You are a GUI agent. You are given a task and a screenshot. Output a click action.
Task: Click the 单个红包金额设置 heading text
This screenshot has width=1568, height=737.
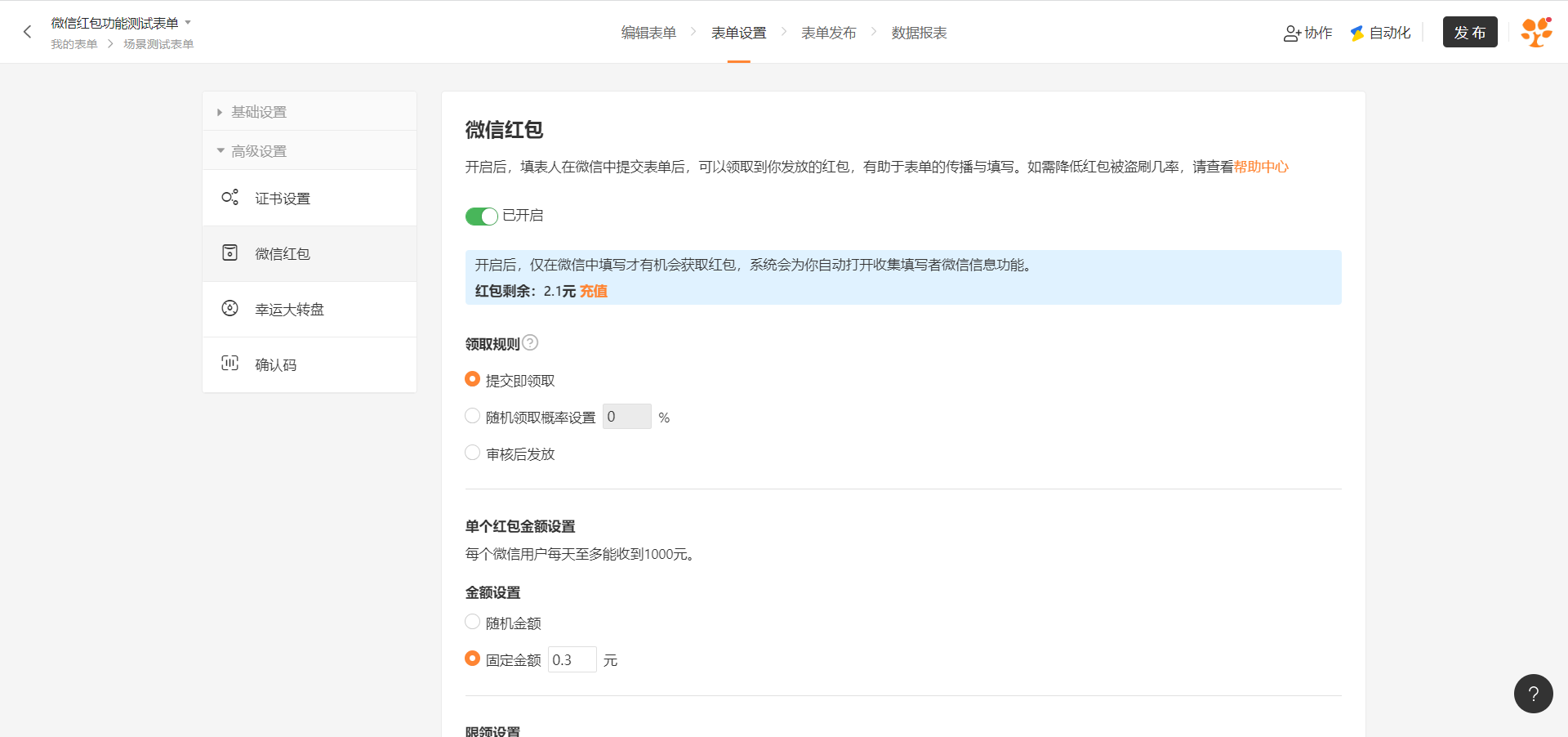(x=520, y=526)
